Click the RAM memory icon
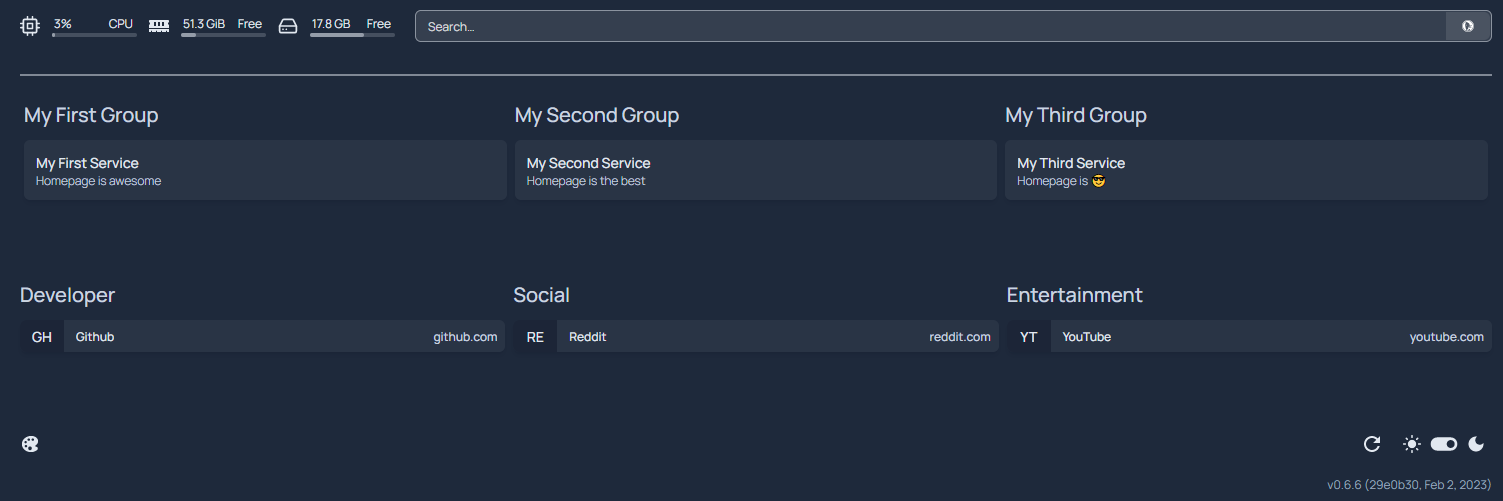This screenshot has height=501, width=1503. tap(159, 26)
